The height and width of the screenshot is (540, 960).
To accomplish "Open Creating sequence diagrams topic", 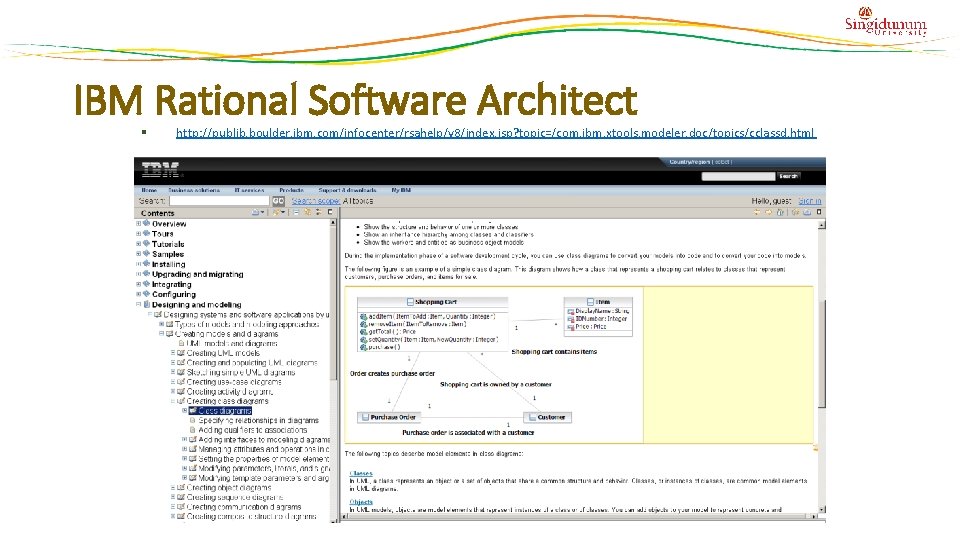I will [235, 498].
